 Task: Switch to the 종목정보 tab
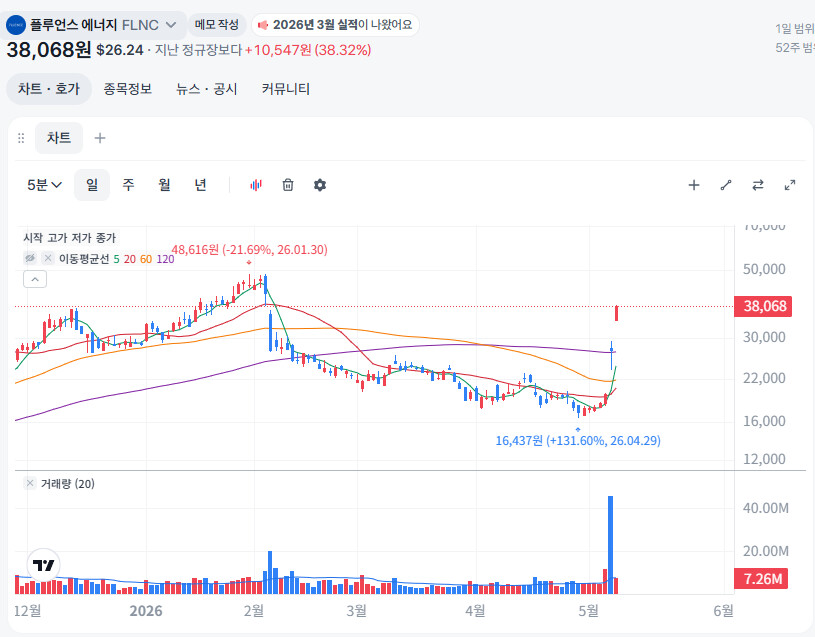(127, 89)
